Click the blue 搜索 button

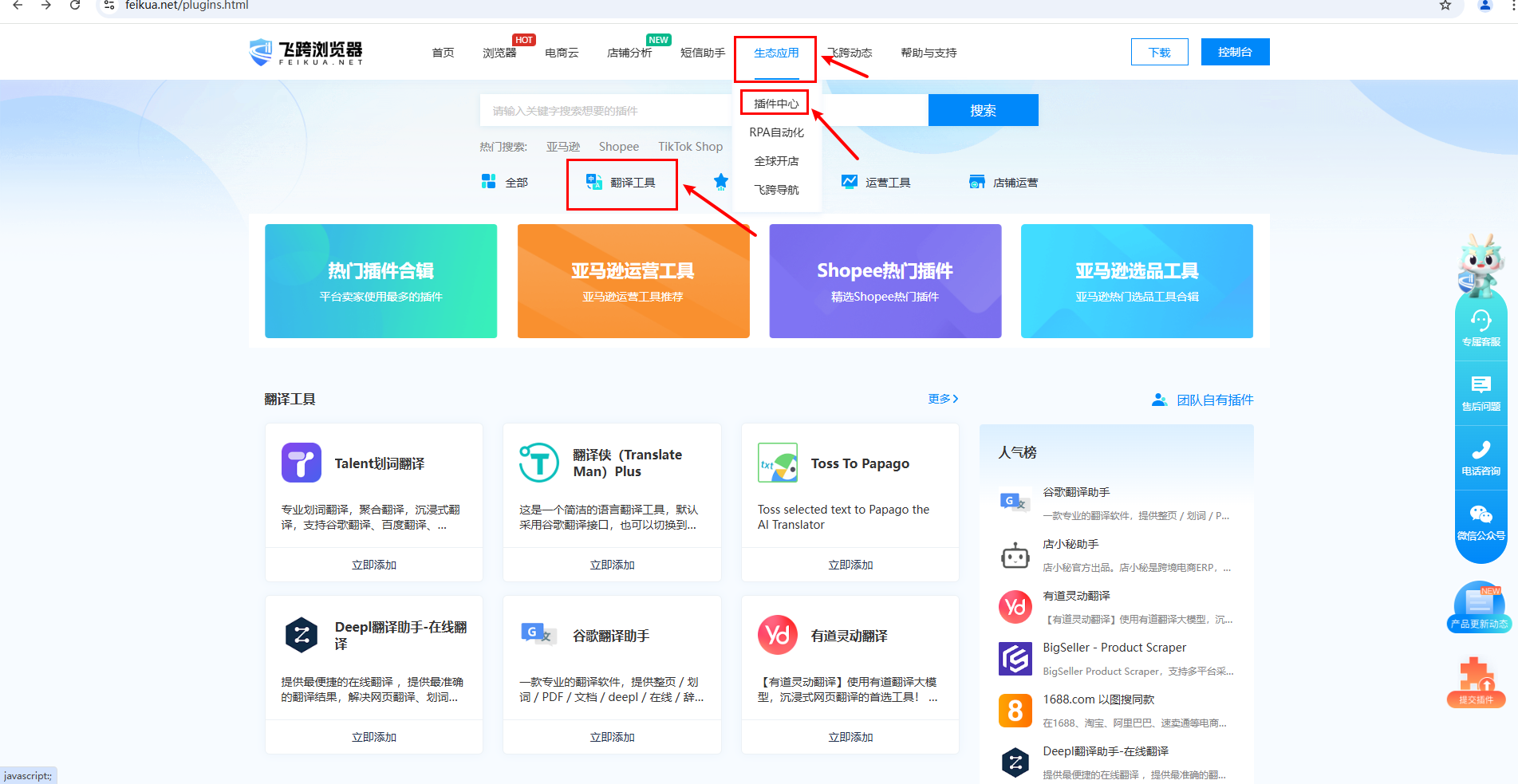[983, 111]
